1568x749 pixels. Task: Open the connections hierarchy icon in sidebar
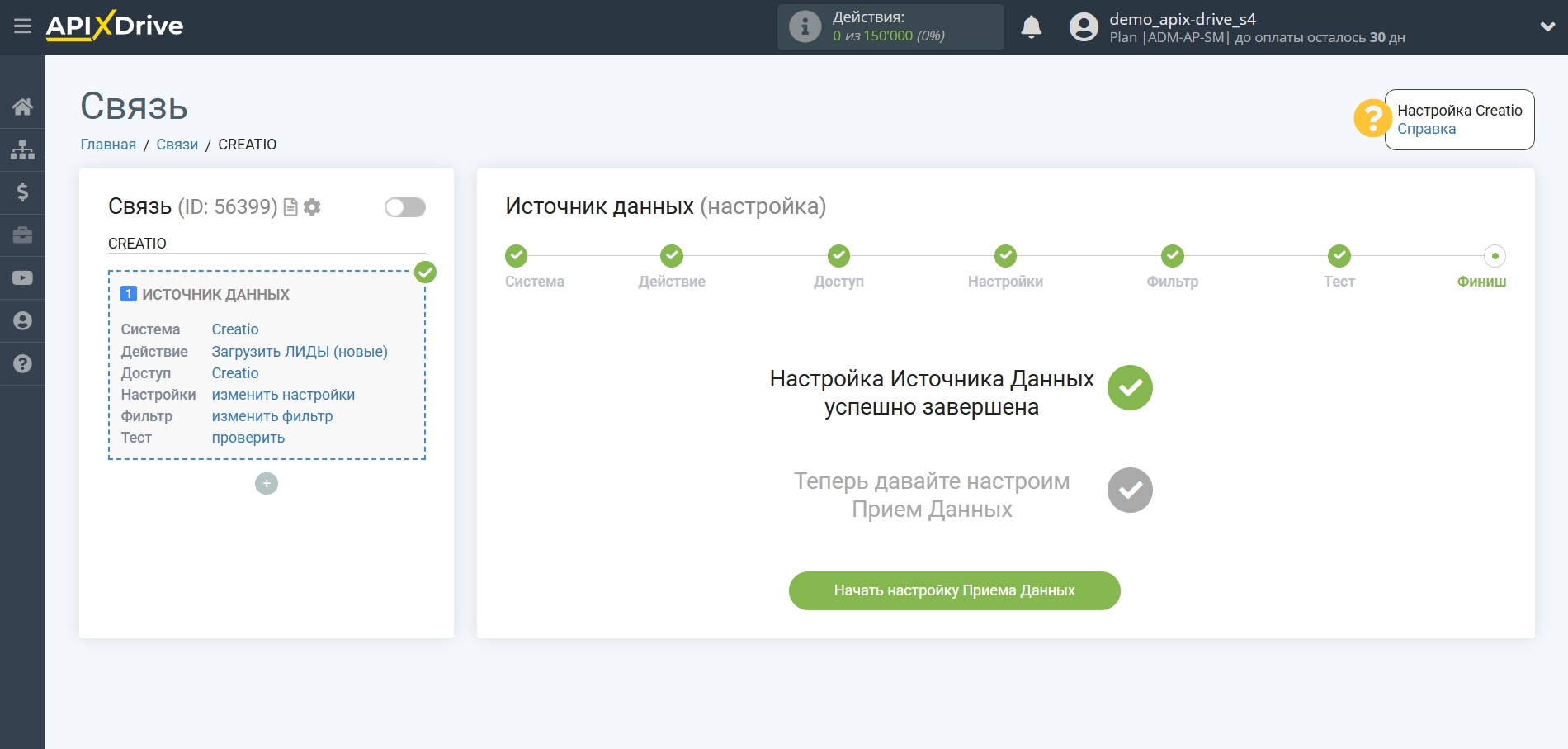click(x=22, y=149)
